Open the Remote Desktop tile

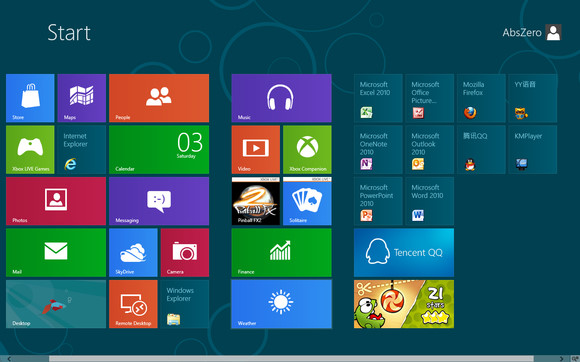[x=133, y=304]
